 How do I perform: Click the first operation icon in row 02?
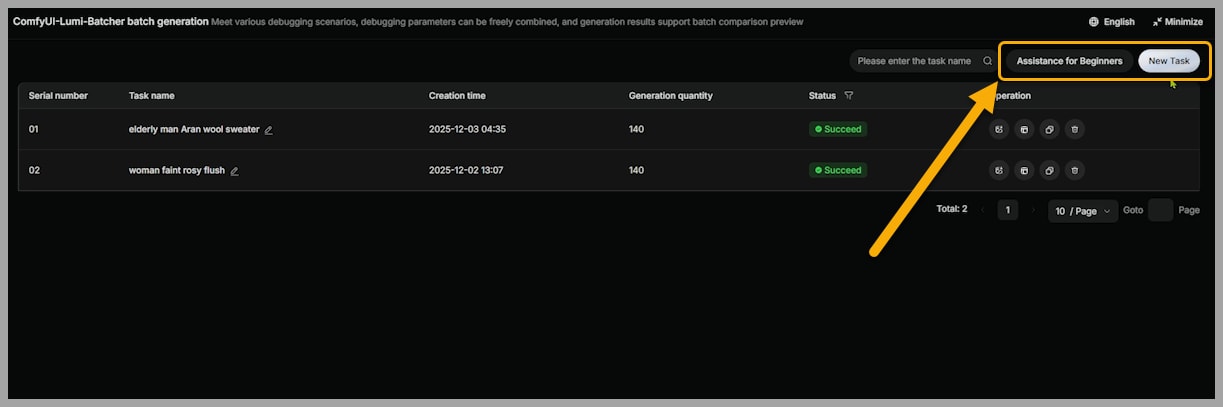[x=998, y=170]
